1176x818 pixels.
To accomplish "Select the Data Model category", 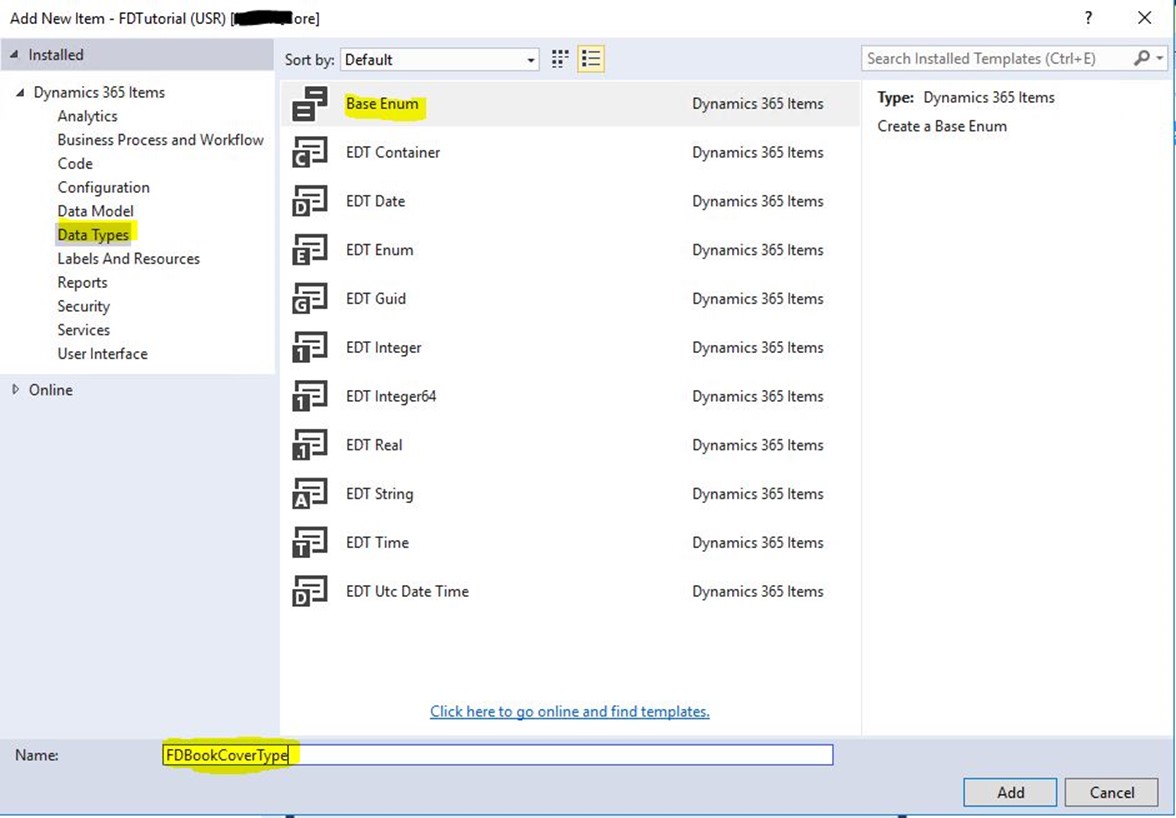I will pos(95,211).
